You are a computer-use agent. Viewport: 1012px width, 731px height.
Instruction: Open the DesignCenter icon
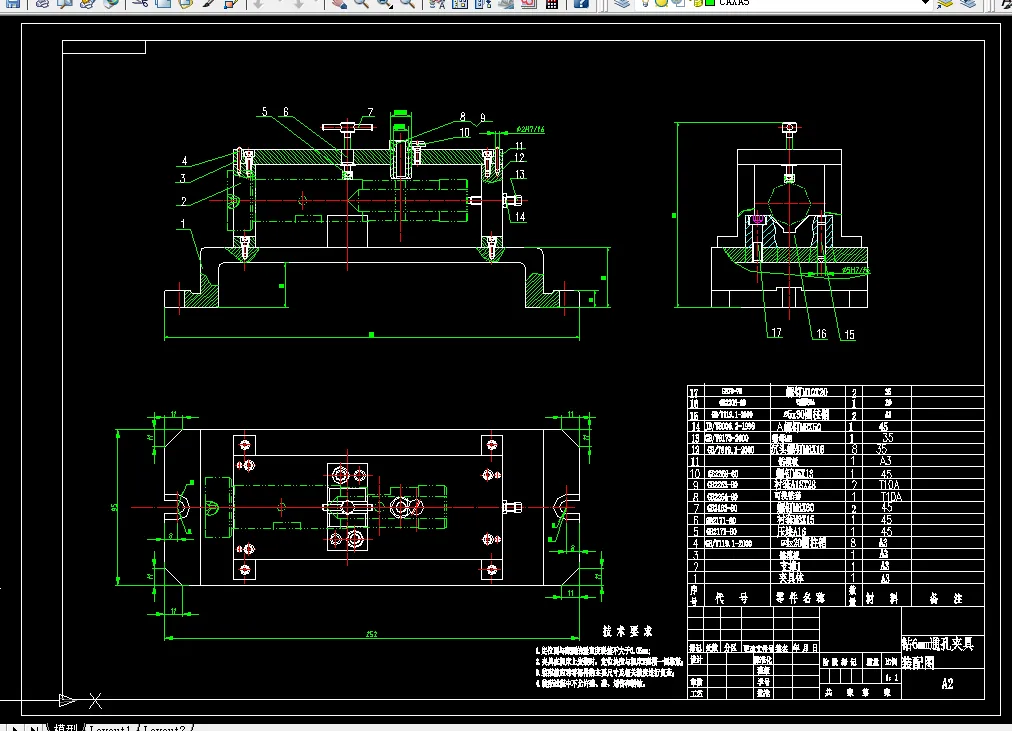click(460, 3)
